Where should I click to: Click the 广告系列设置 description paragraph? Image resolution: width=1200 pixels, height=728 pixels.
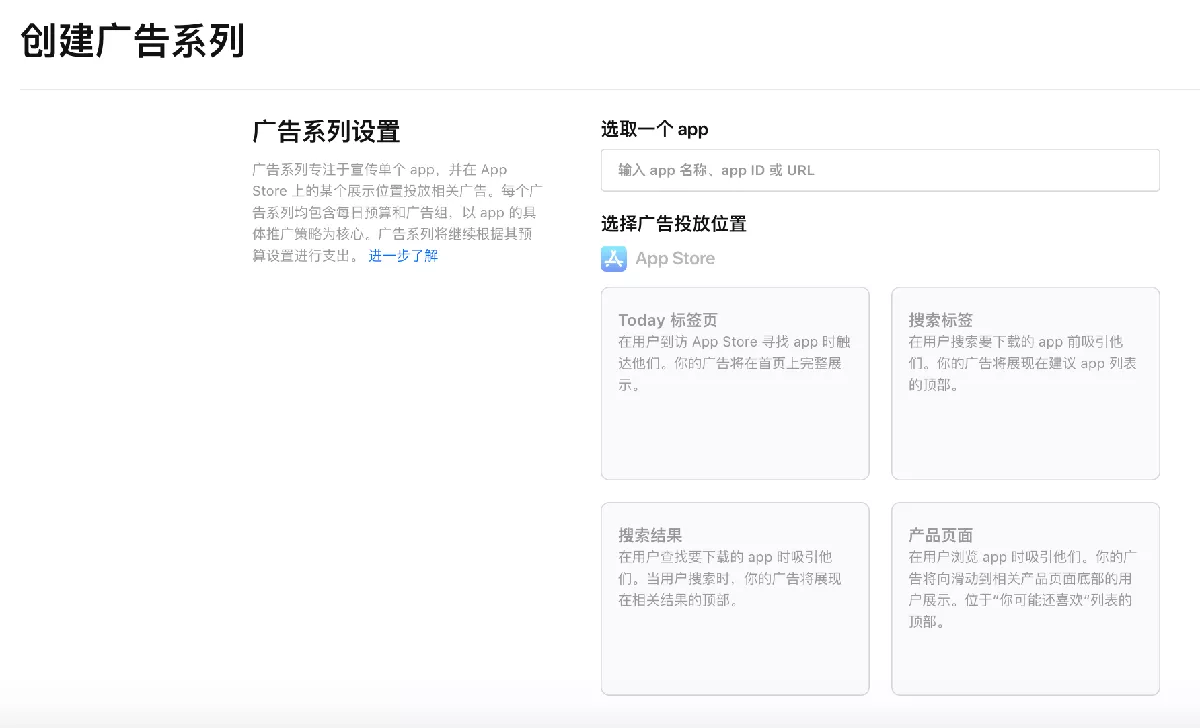(x=397, y=212)
